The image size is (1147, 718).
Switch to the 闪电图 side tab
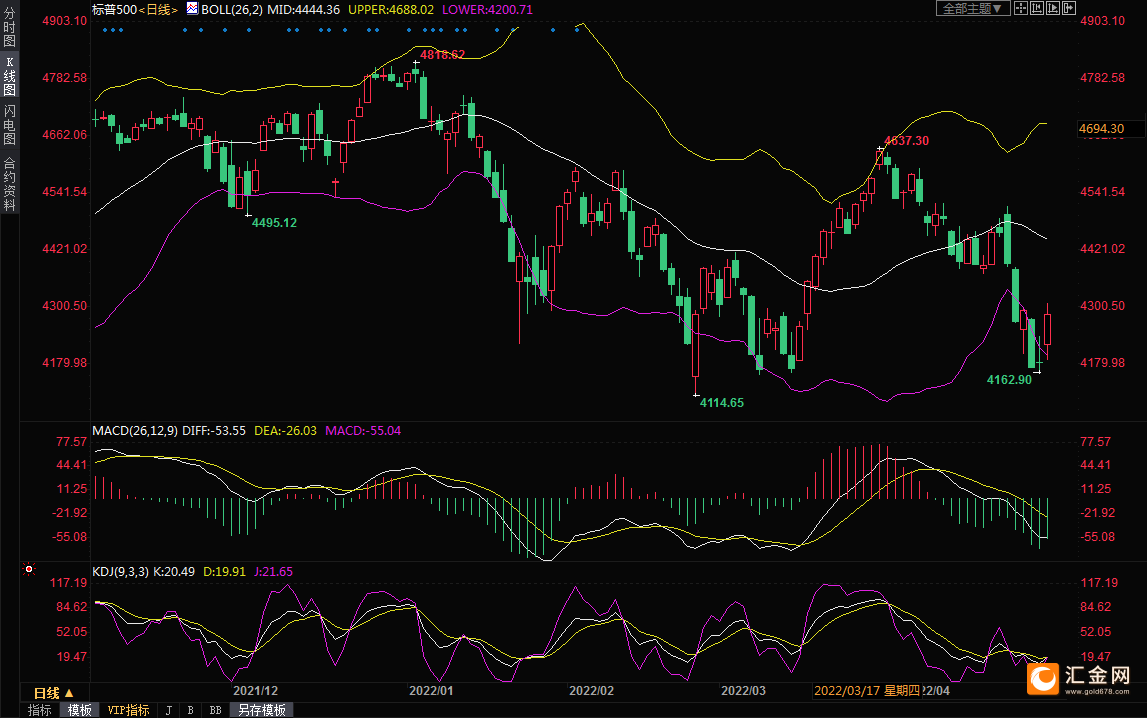[x=9, y=125]
